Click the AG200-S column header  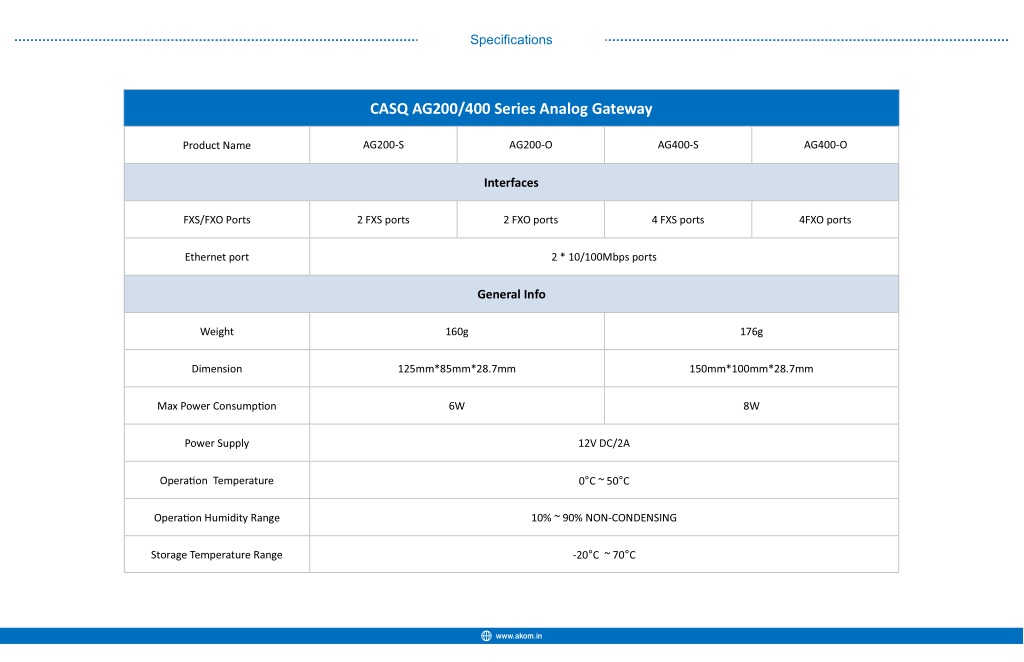pos(383,145)
